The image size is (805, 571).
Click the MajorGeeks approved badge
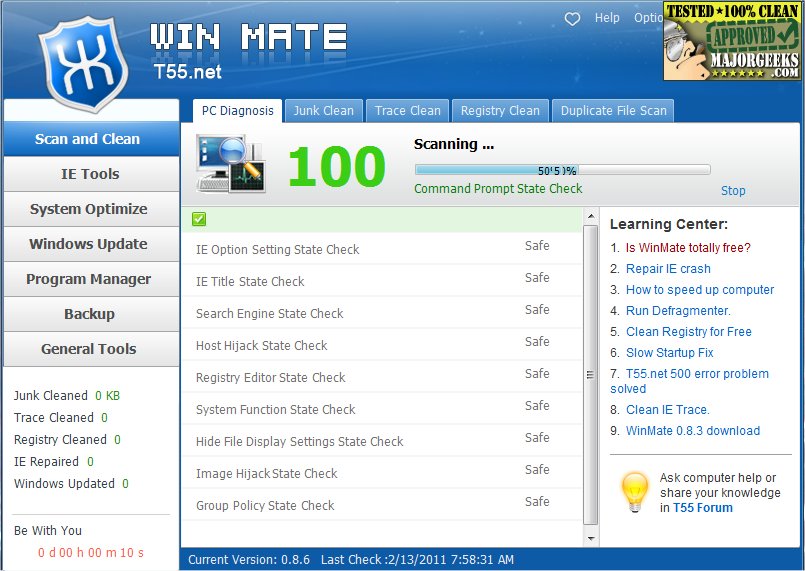[x=732, y=41]
